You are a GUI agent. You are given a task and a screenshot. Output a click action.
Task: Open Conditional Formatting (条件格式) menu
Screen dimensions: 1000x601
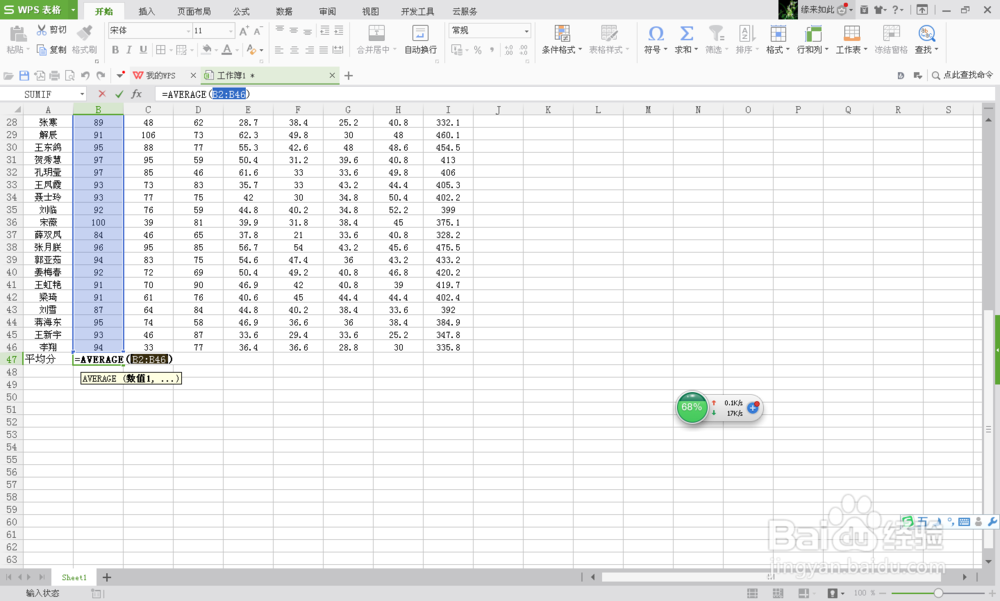562,40
